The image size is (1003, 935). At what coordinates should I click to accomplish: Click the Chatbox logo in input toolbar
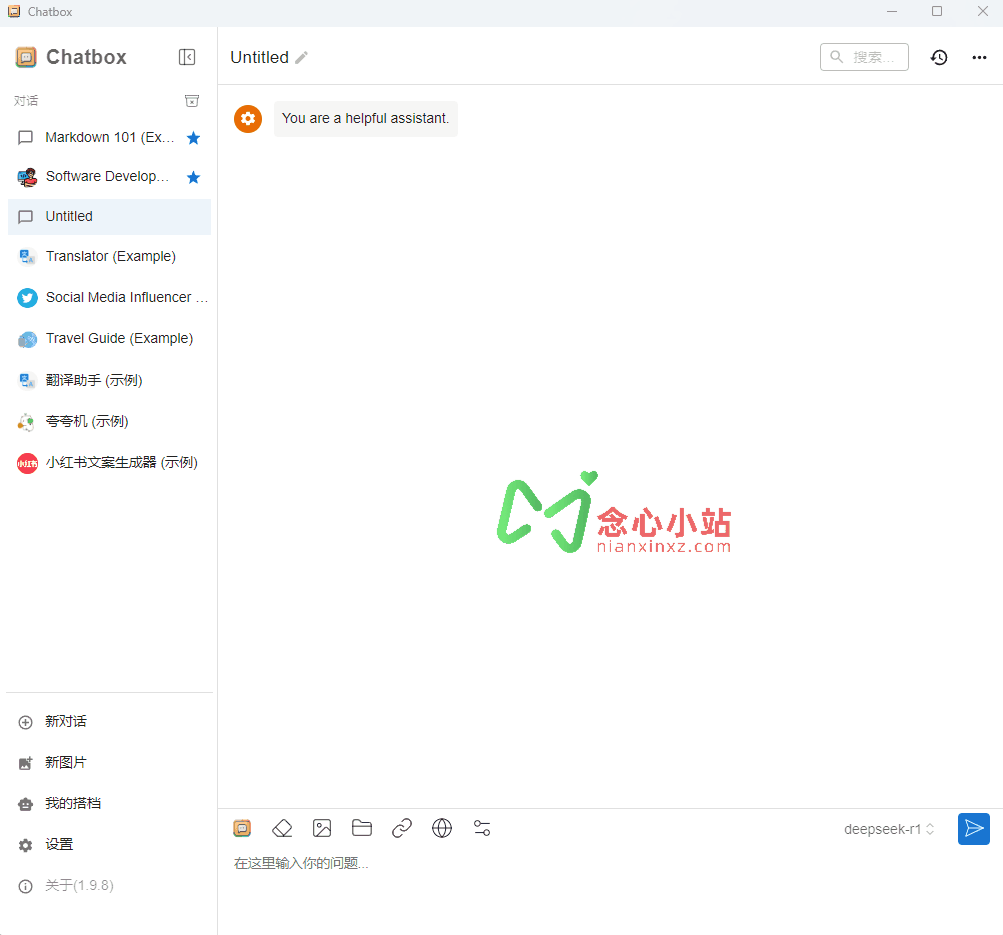pyautogui.click(x=242, y=829)
